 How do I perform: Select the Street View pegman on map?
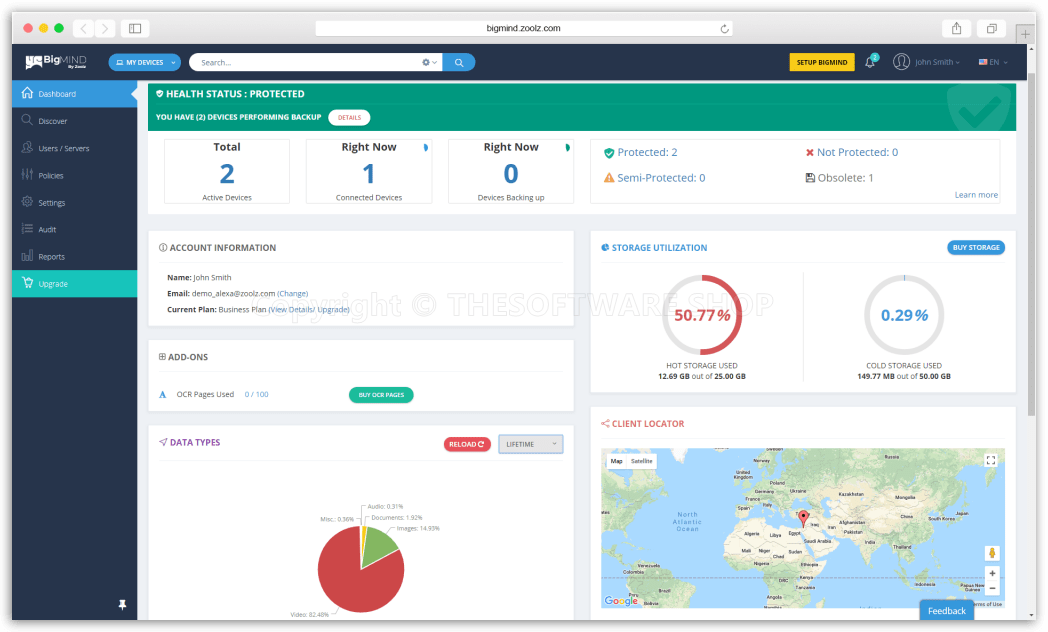click(991, 552)
